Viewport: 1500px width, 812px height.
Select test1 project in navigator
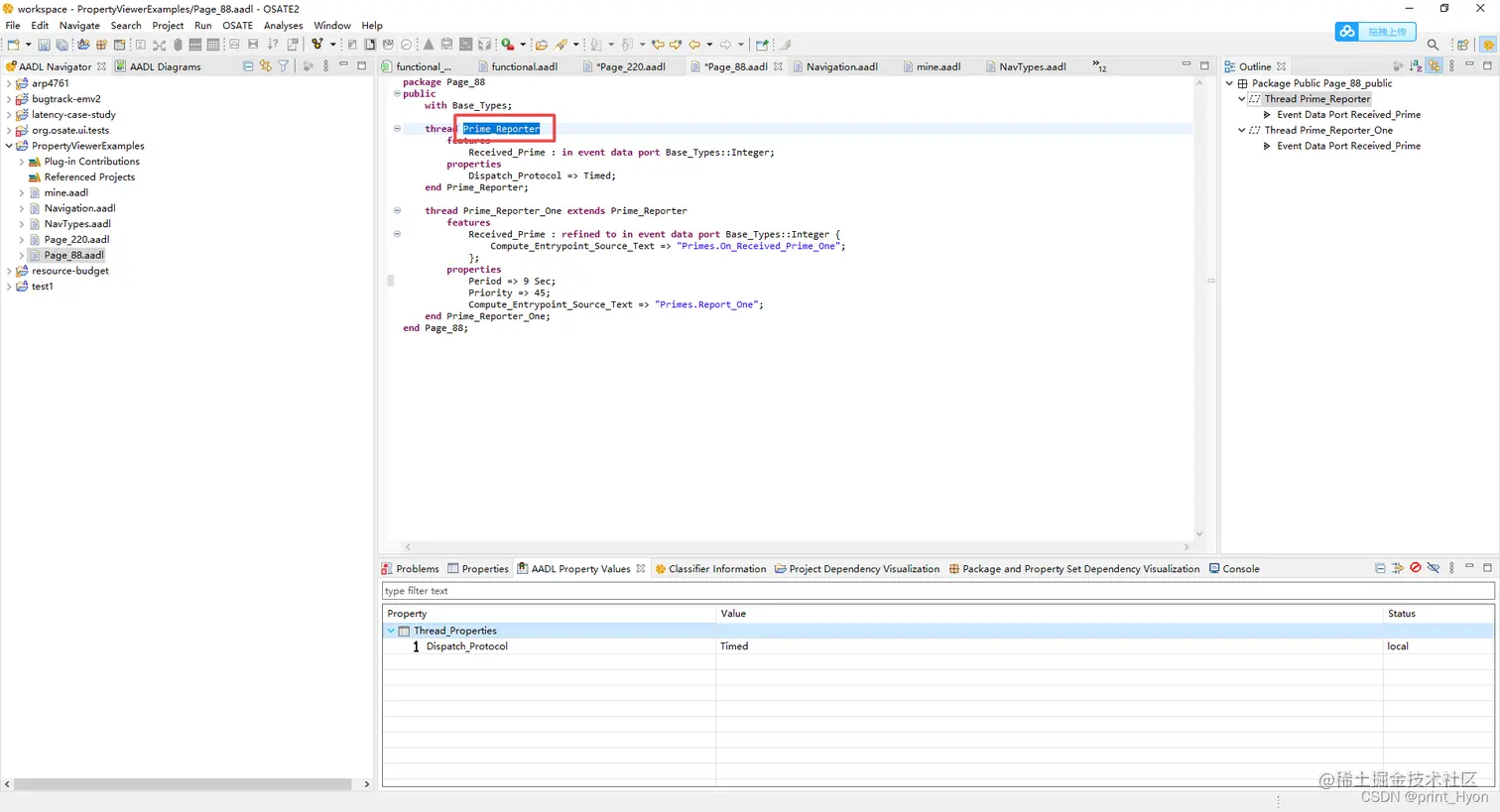point(42,287)
